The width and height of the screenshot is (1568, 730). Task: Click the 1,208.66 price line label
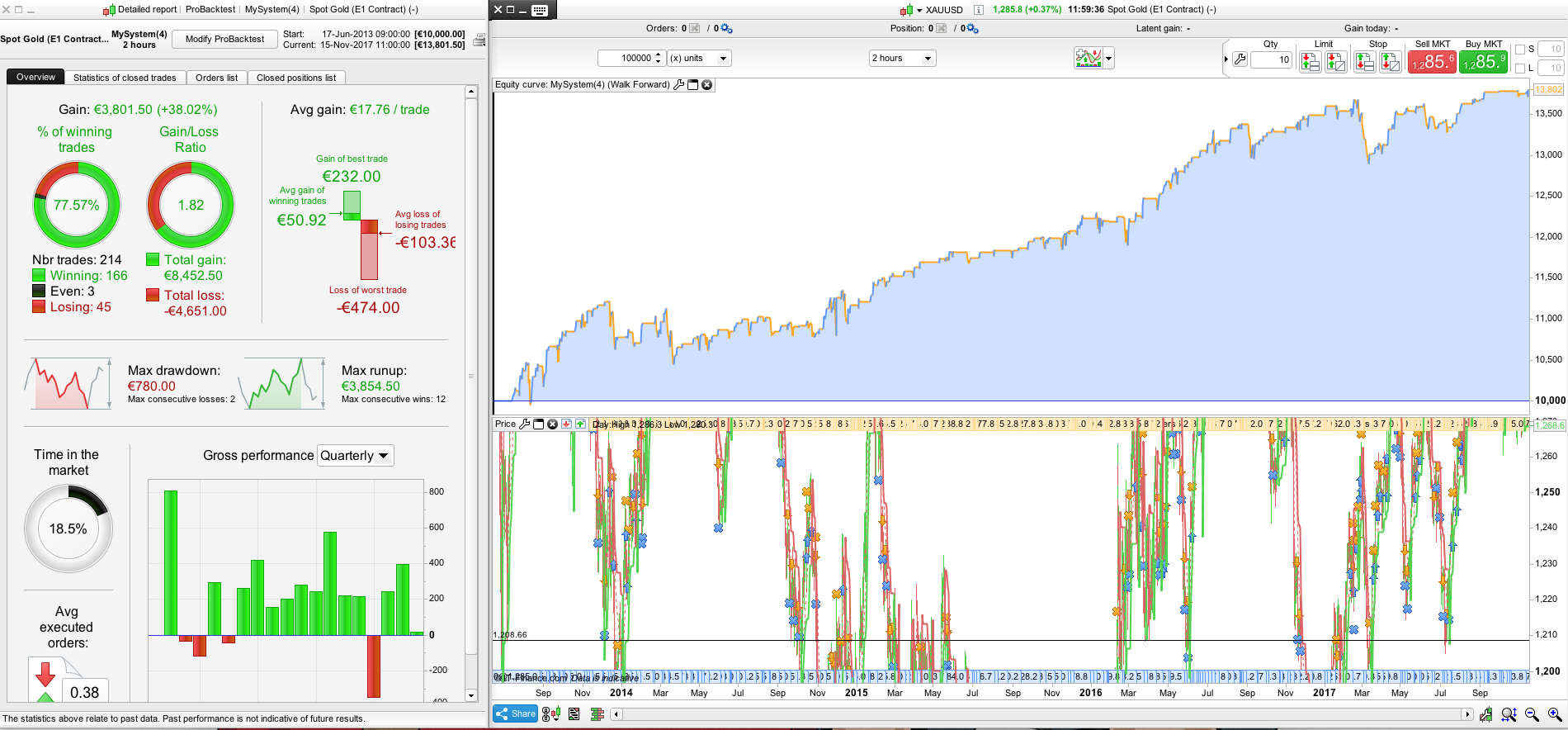tap(510, 635)
